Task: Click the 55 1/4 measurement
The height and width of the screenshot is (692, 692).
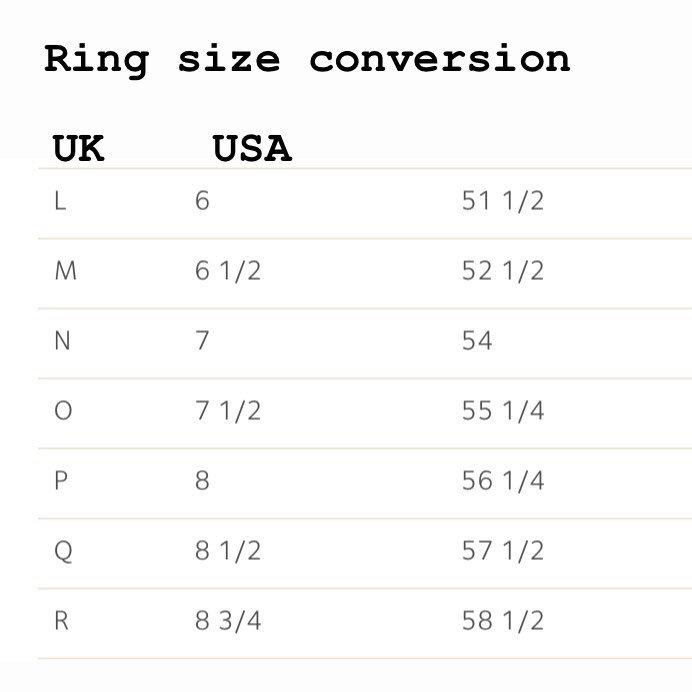Action: [x=502, y=411]
